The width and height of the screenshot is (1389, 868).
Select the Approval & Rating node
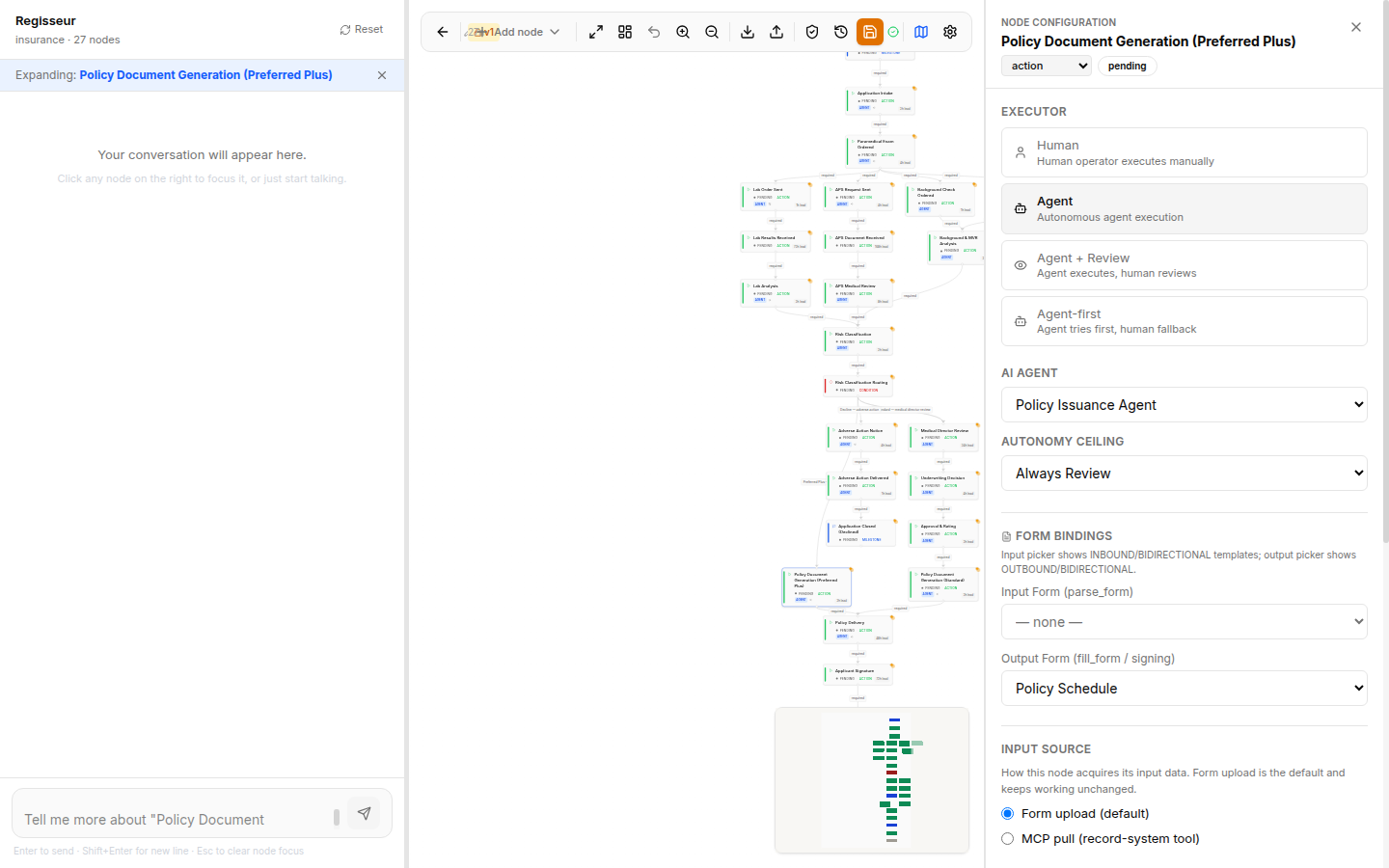click(x=944, y=533)
